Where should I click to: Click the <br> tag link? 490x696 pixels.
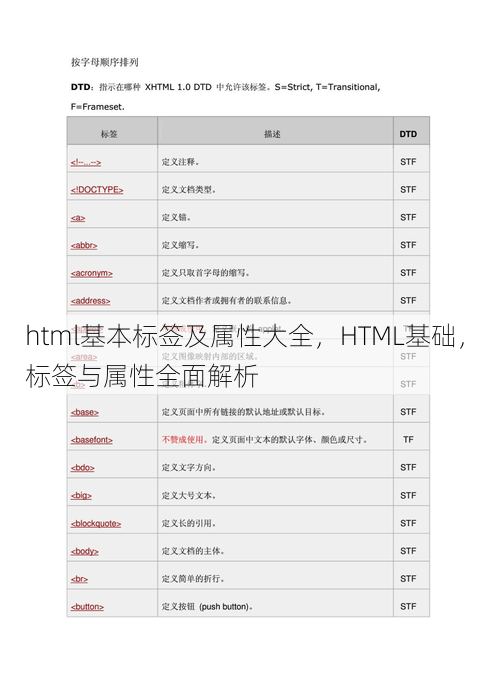(79, 579)
